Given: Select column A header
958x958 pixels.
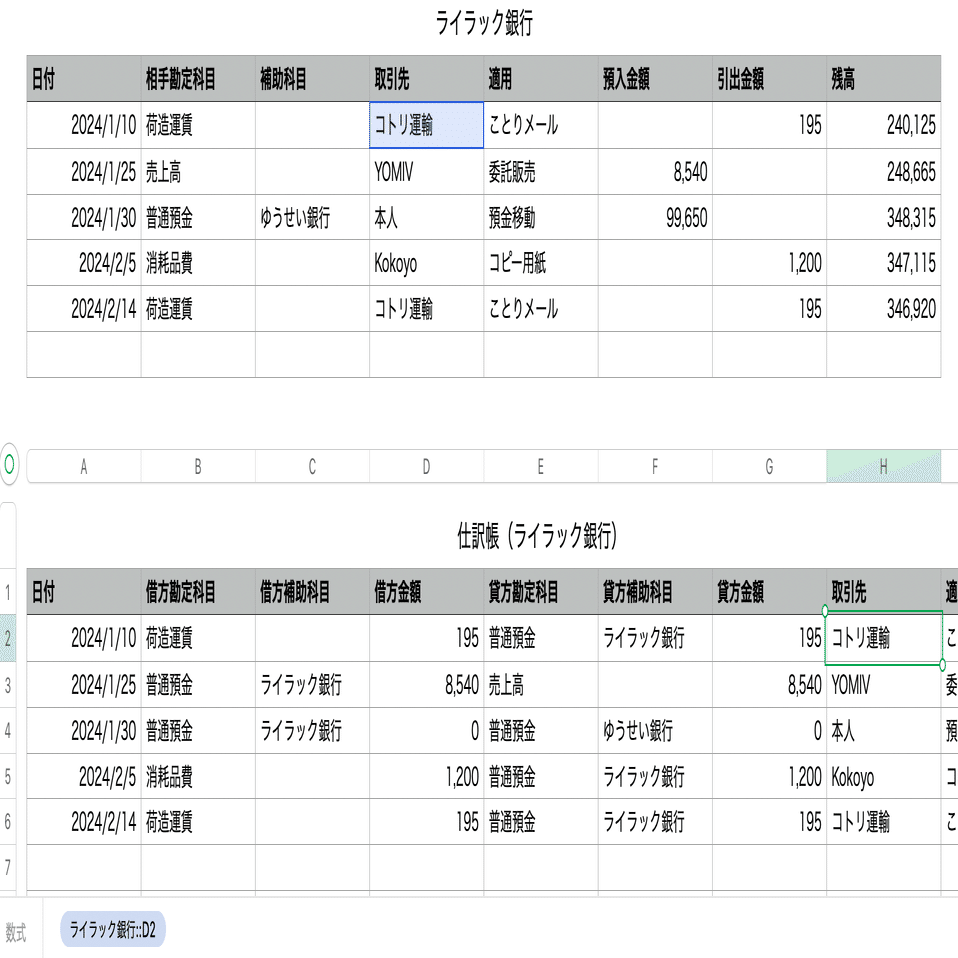Looking at the screenshot, I should point(84,466).
